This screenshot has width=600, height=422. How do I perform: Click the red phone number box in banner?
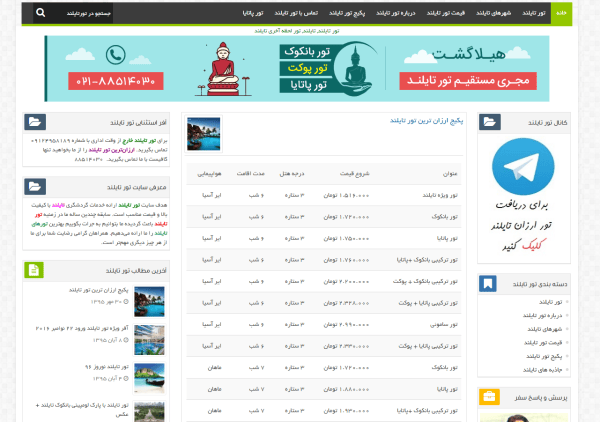tap(116, 81)
